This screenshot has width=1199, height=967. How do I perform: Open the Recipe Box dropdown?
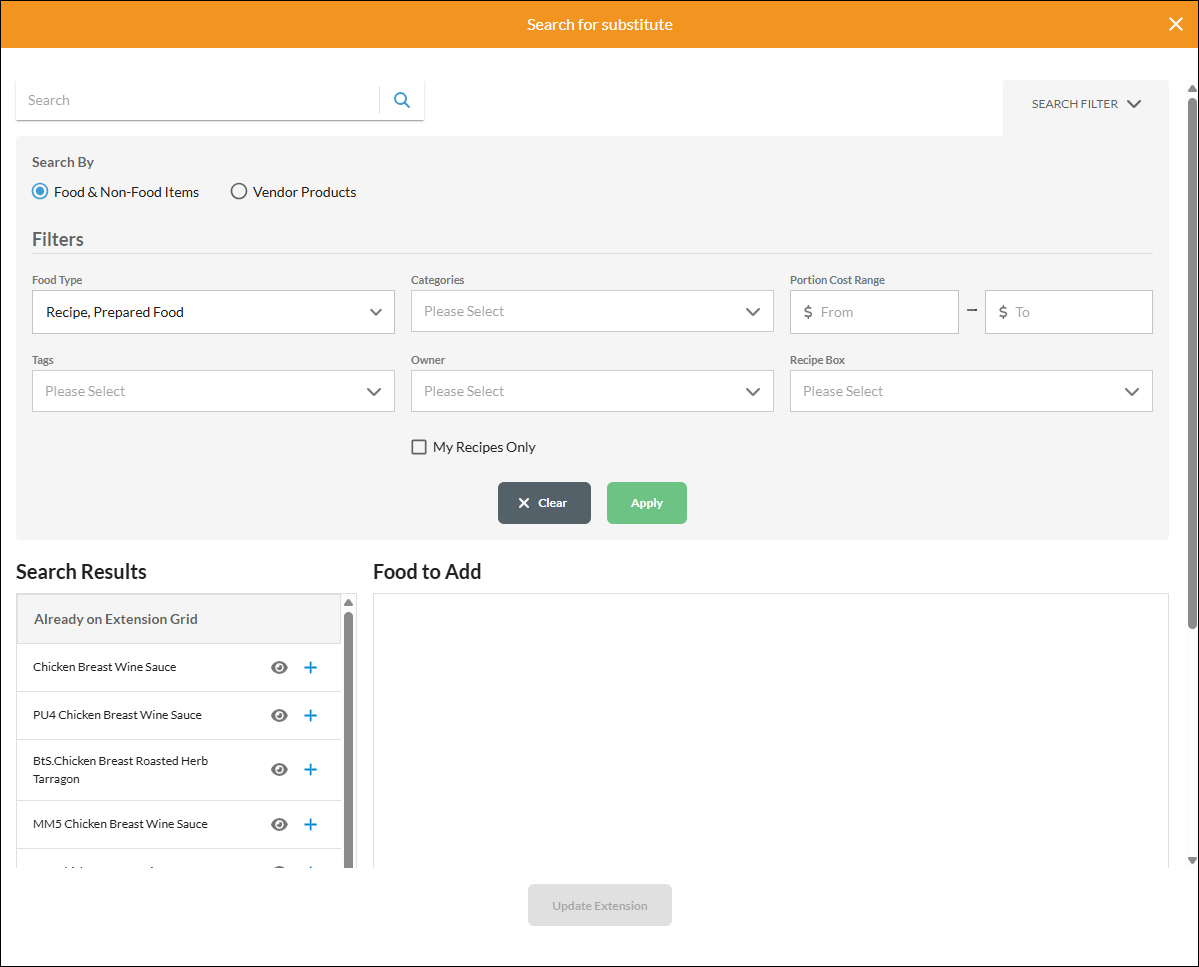click(x=971, y=391)
